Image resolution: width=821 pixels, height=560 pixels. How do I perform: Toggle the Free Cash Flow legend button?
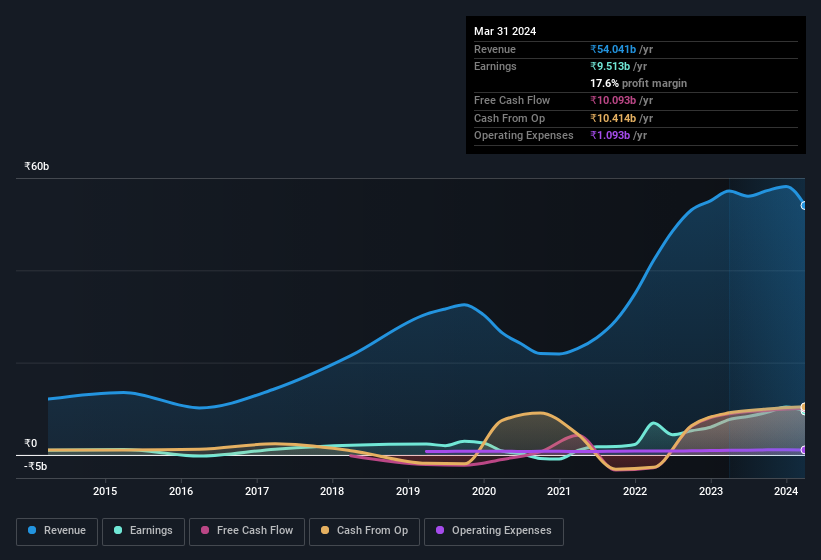(247, 531)
